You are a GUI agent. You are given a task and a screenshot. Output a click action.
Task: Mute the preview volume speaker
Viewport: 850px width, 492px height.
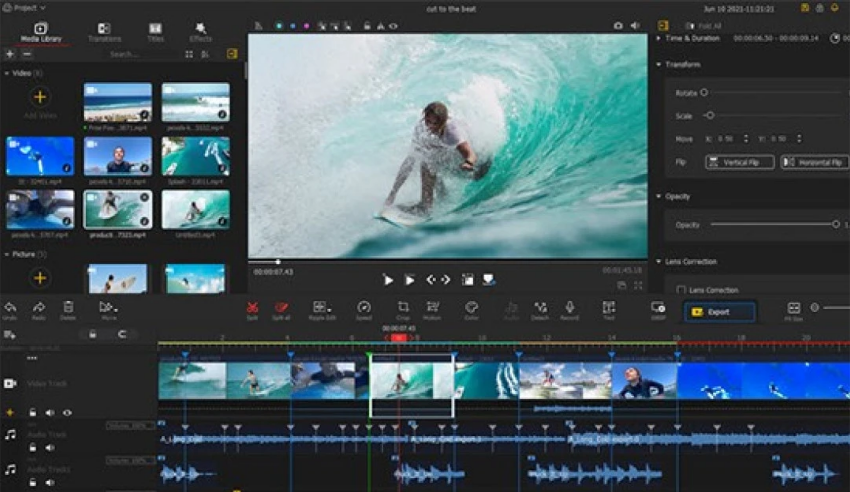pos(635,25)
